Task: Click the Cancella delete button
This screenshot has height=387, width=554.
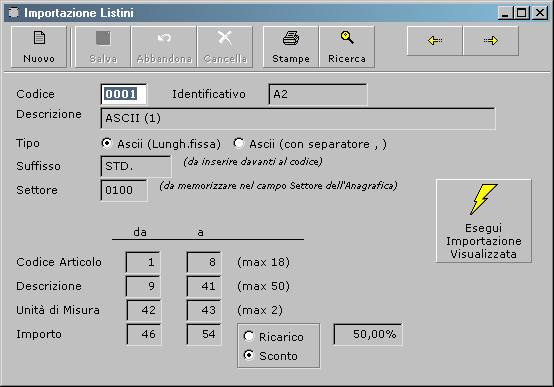Action: (225, 47)
